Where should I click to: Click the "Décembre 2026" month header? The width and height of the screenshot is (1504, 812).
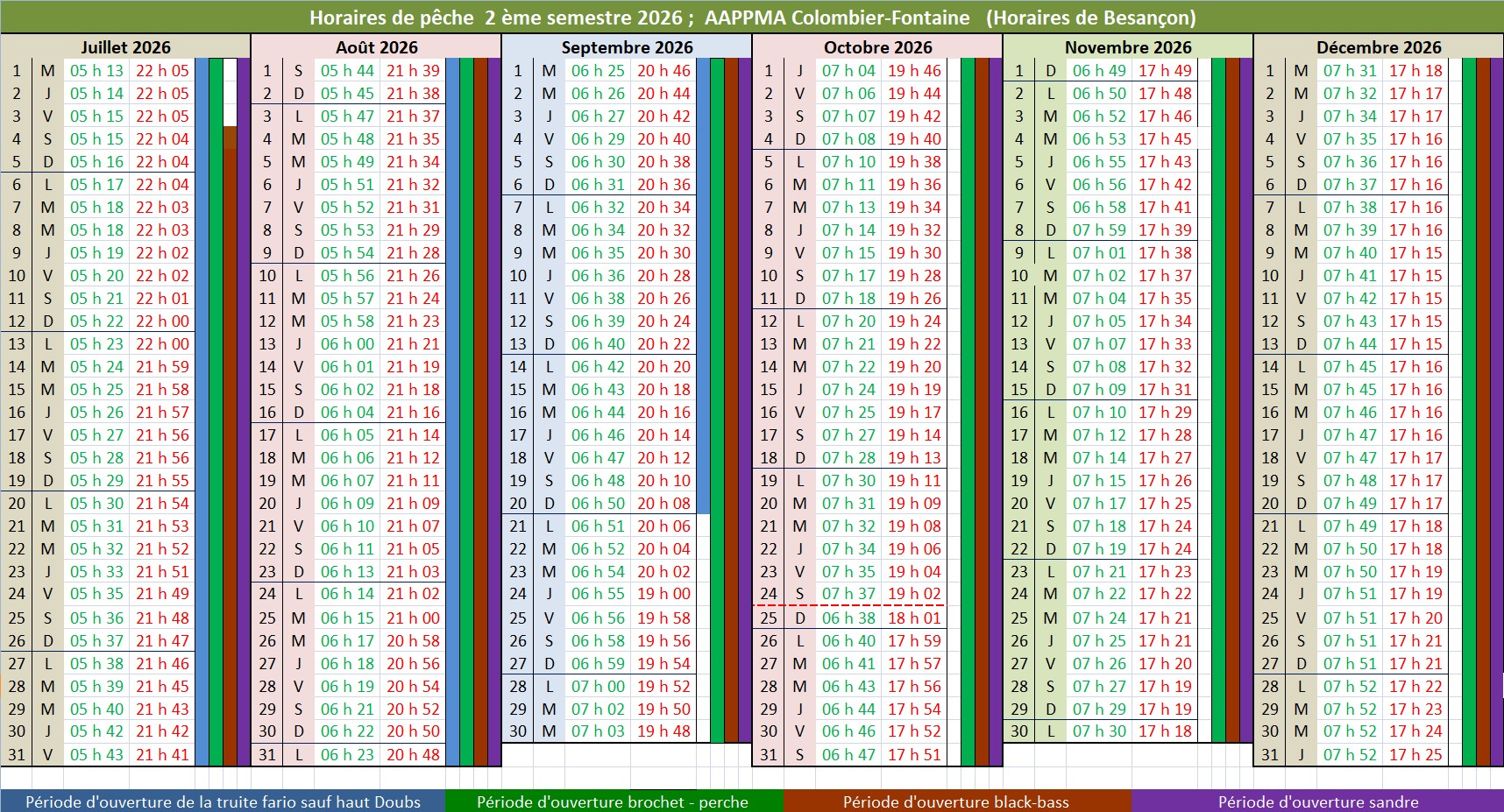pyautogui.click(x=1379, y=47)
